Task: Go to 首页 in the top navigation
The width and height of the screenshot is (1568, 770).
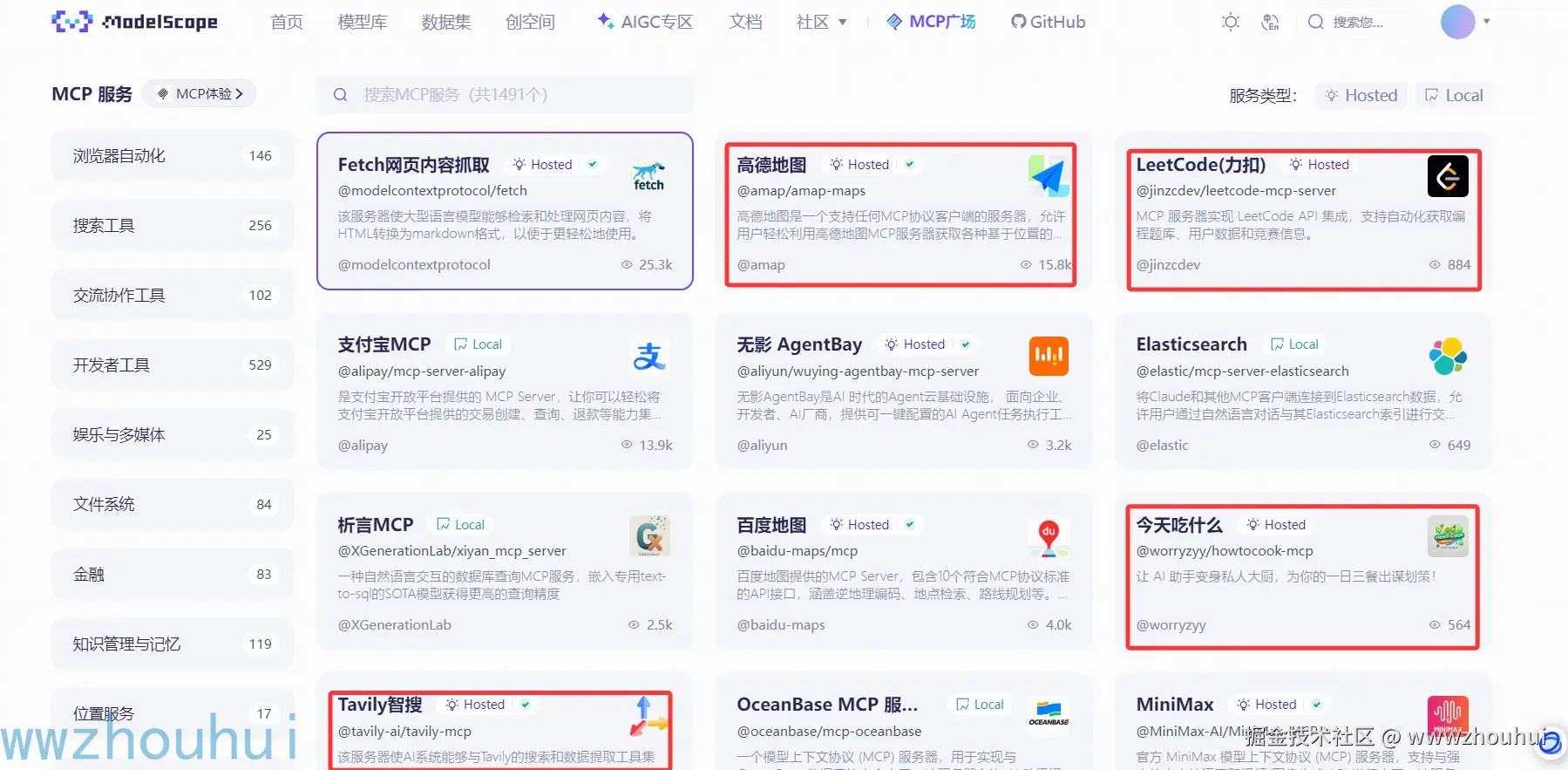Action: pyautogui.click(x=287, y=22)
